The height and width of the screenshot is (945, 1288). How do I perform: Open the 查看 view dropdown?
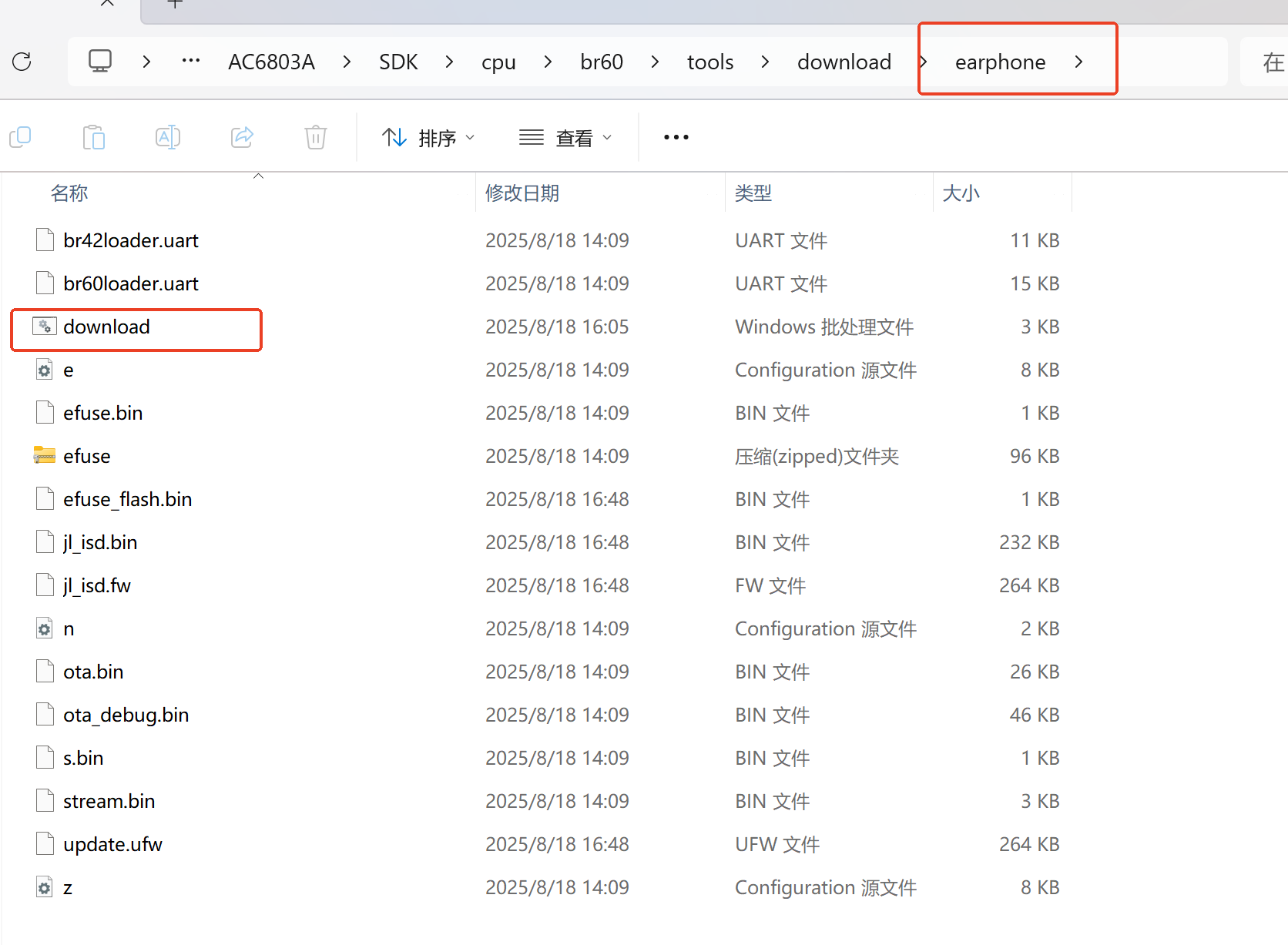pos(565,138)
